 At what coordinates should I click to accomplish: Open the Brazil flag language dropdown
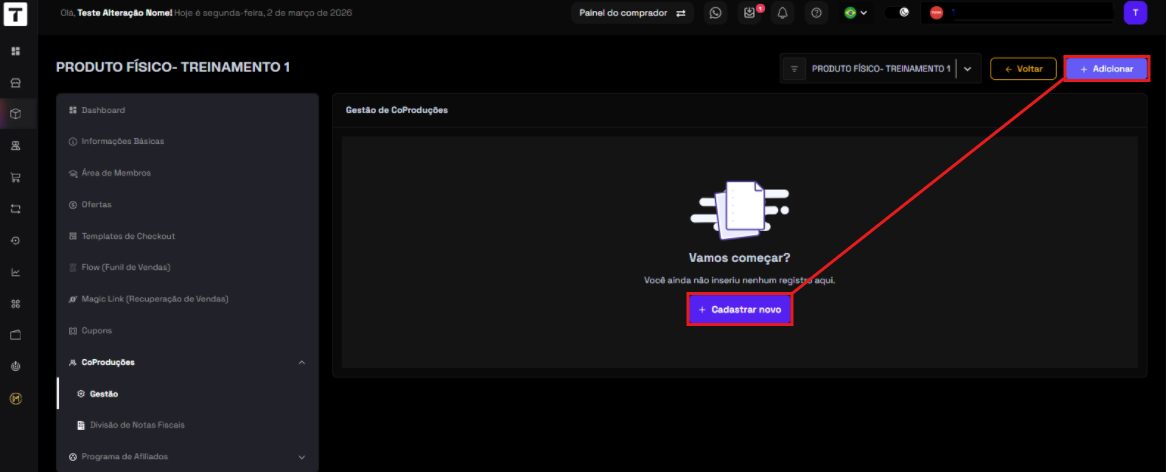pyautogui.click(x=855, y=13)
